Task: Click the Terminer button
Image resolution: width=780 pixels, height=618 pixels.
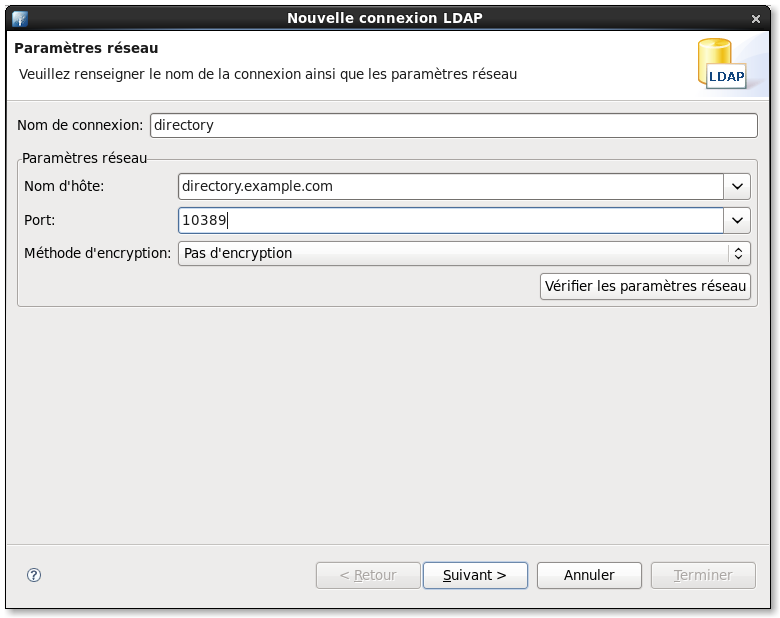Action: click(703, 575)
